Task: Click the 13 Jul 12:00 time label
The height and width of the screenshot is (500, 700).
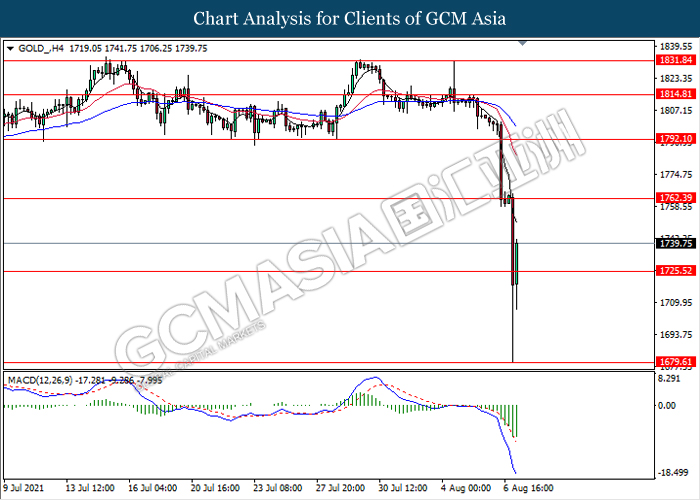Action: 90,488
